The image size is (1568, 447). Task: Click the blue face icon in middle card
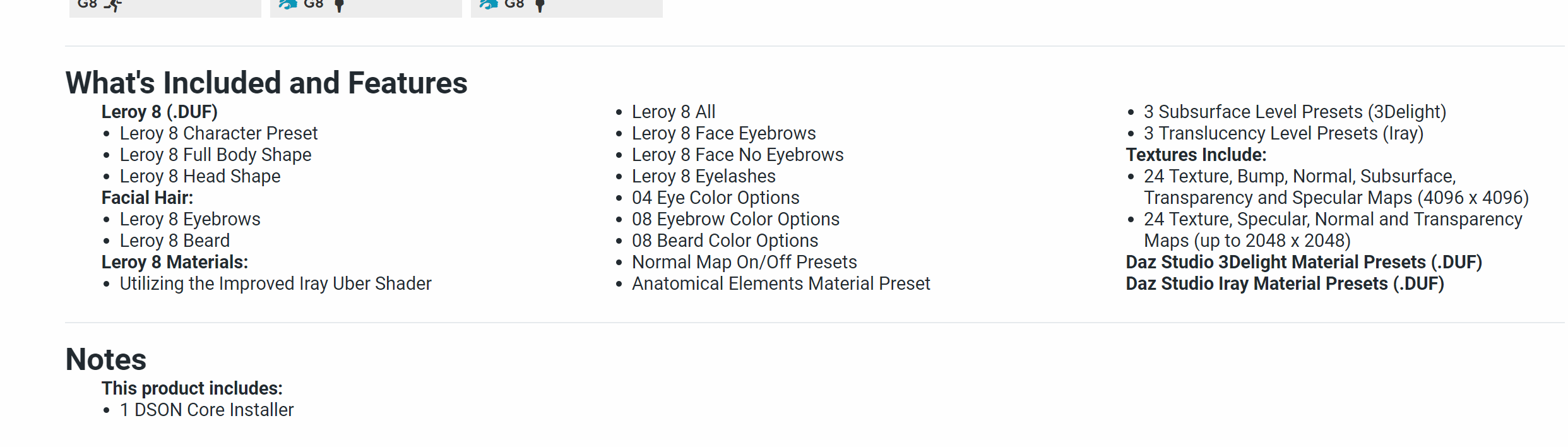pyautogui.click(x=288, y=4)
